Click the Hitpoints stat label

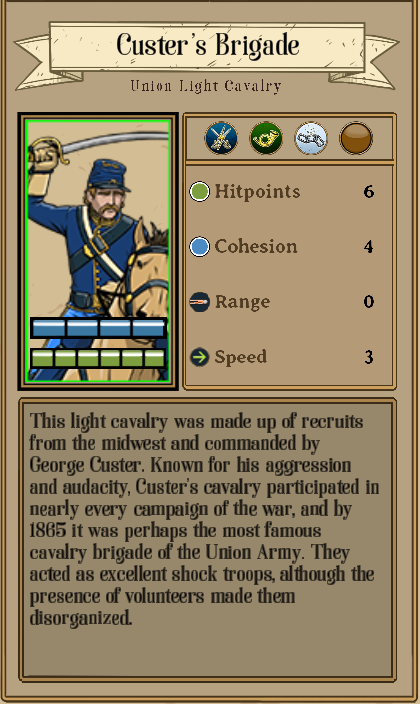click(x=257, y=192)
